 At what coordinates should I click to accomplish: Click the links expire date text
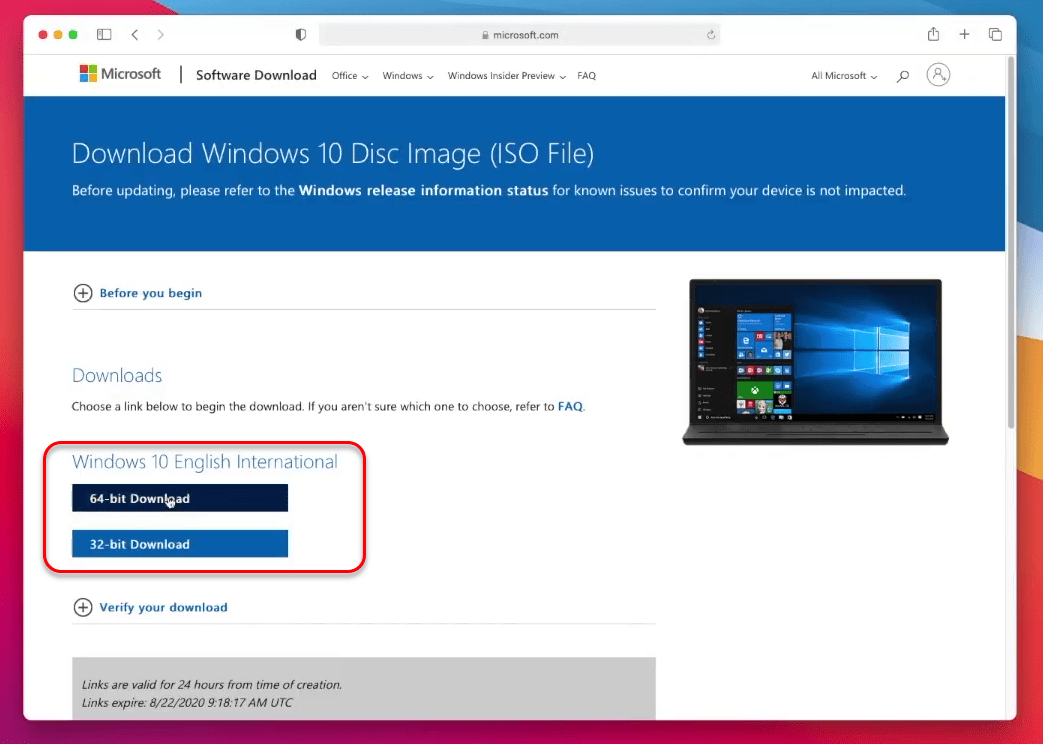pos(187,703)
